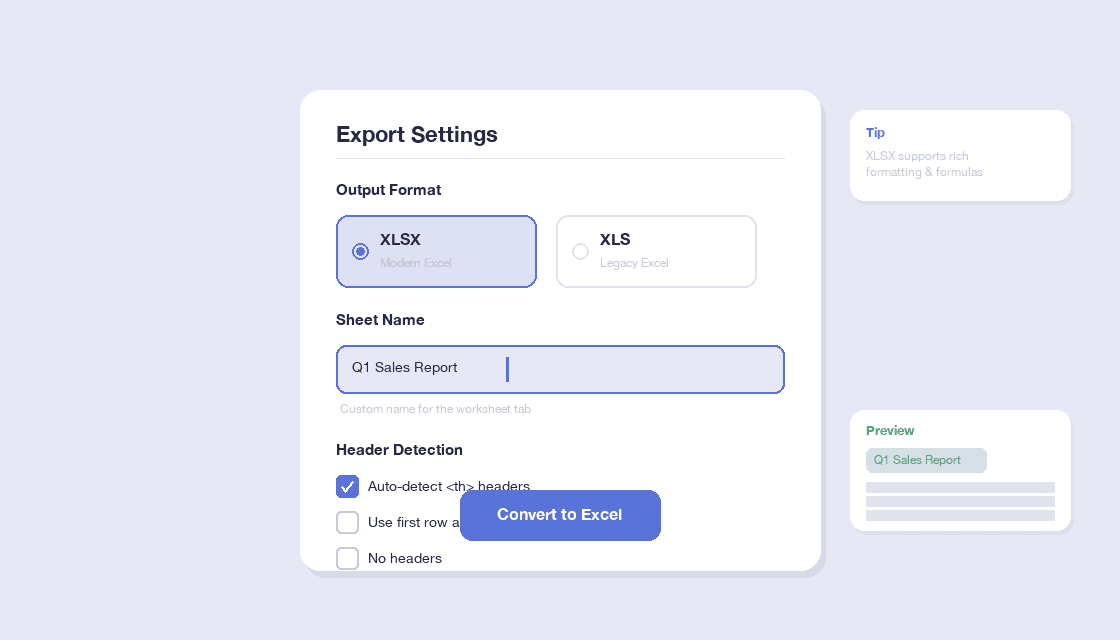
Task: Click the "Modern Excel" subtitle text
Action: [x=416, y=263]
